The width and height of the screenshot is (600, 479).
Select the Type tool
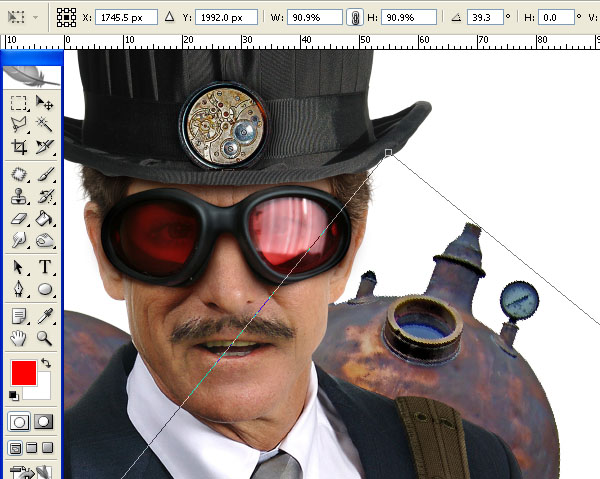44,267
